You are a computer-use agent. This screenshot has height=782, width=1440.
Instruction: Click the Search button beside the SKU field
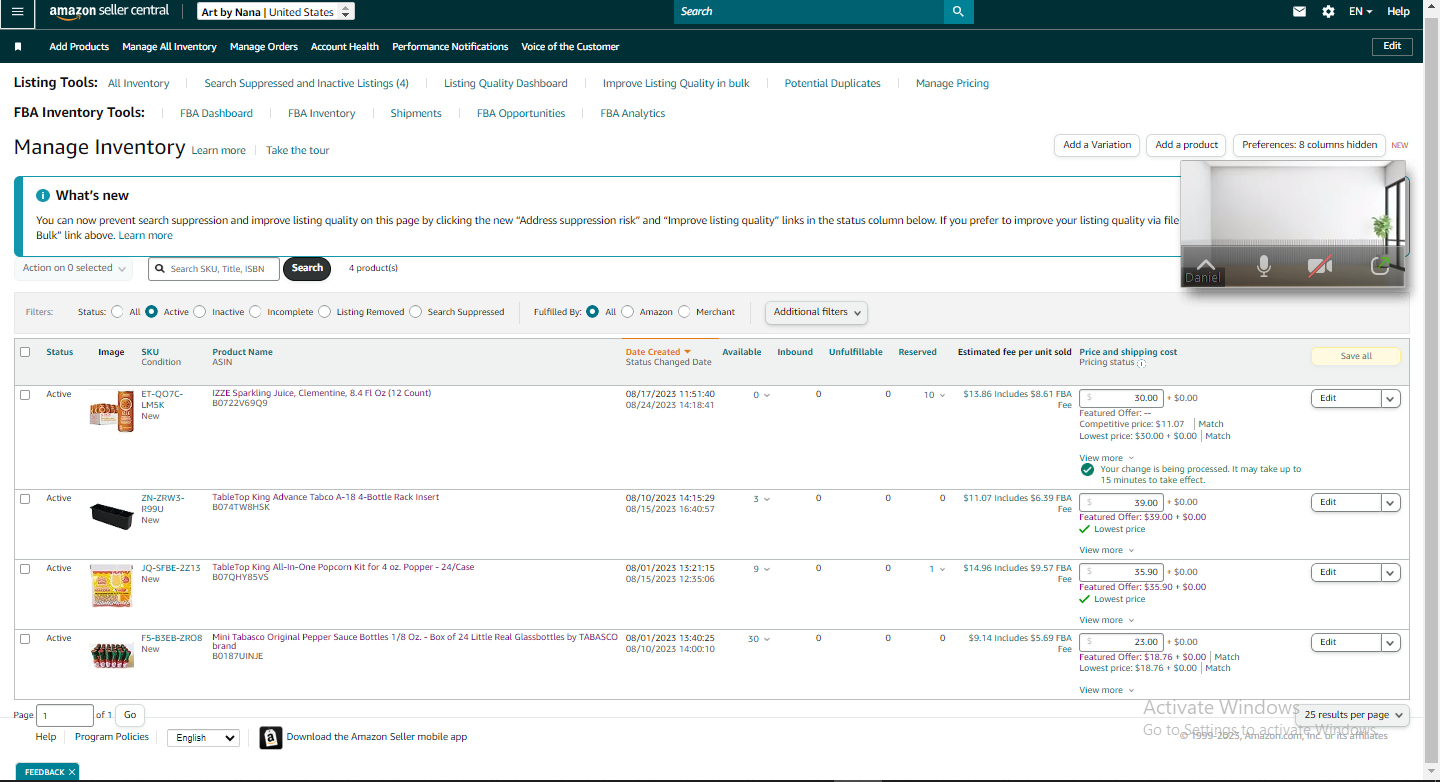pyautogui.click(x=307, y=268)
